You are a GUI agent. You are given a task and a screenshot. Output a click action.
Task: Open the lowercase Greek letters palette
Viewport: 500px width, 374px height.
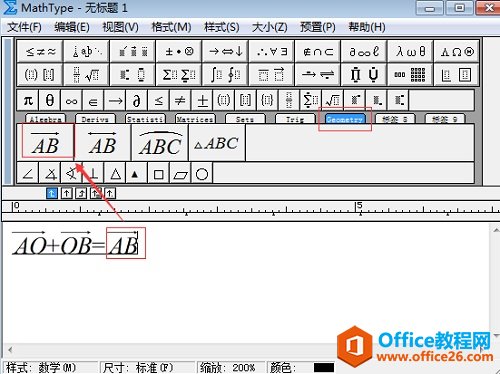coord(410,51)
